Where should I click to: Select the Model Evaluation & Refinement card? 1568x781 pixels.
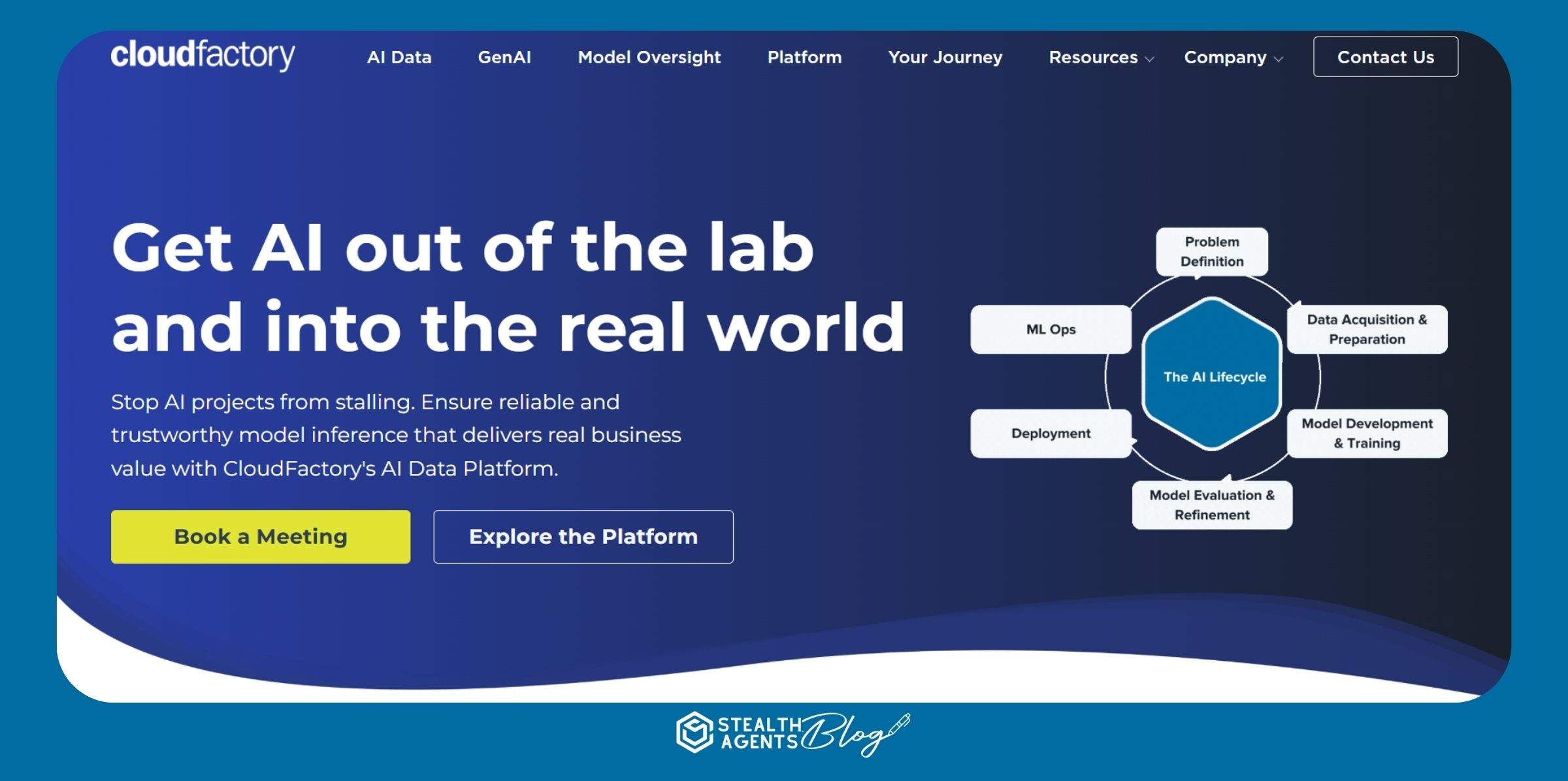(1212, 505)
